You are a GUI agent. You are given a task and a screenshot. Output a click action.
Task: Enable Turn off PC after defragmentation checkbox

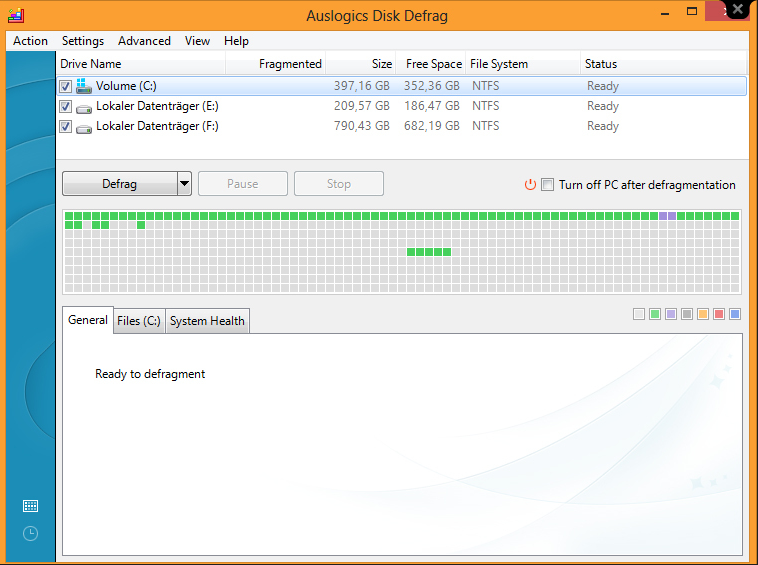547,185
